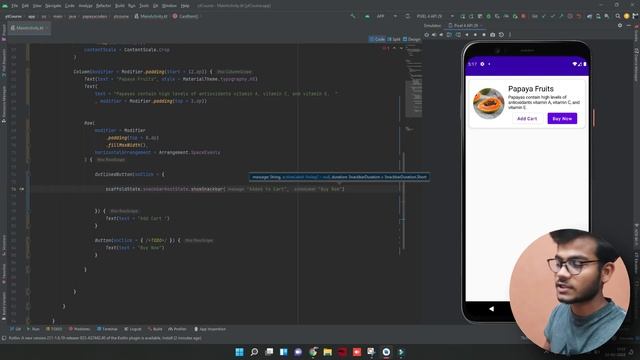Viewport: 640px width, 360px height.
Task: Tap the back arrow on emulator navigation bar
Action: (x=491, y=309)
